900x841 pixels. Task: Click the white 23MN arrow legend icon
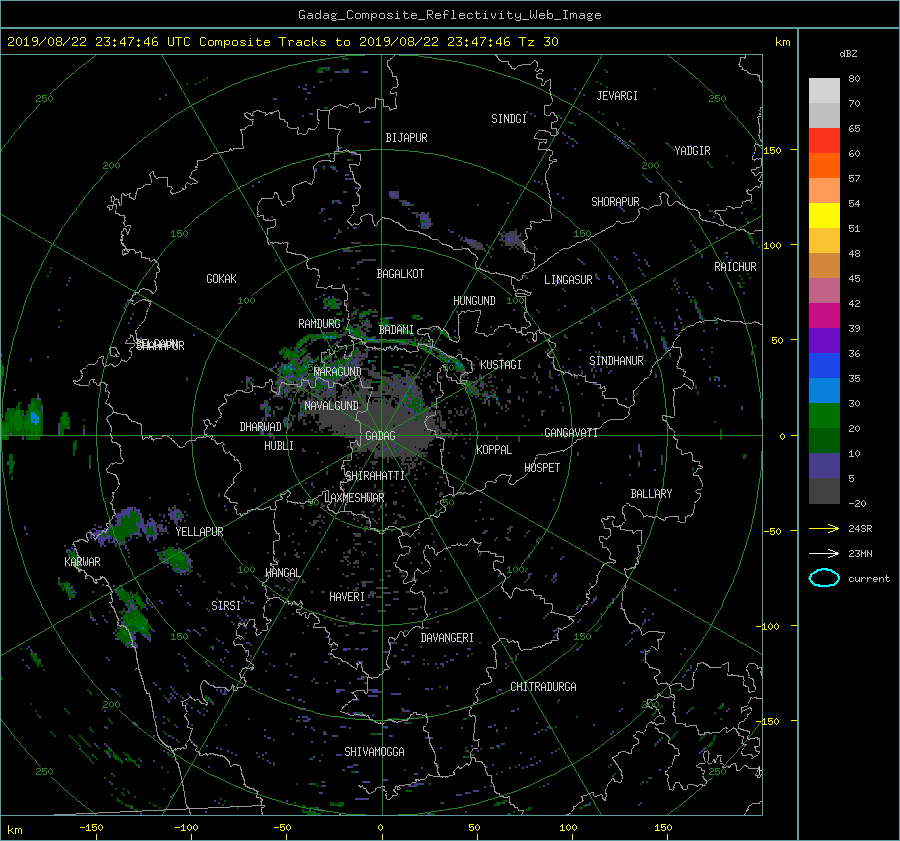(824, 553)
